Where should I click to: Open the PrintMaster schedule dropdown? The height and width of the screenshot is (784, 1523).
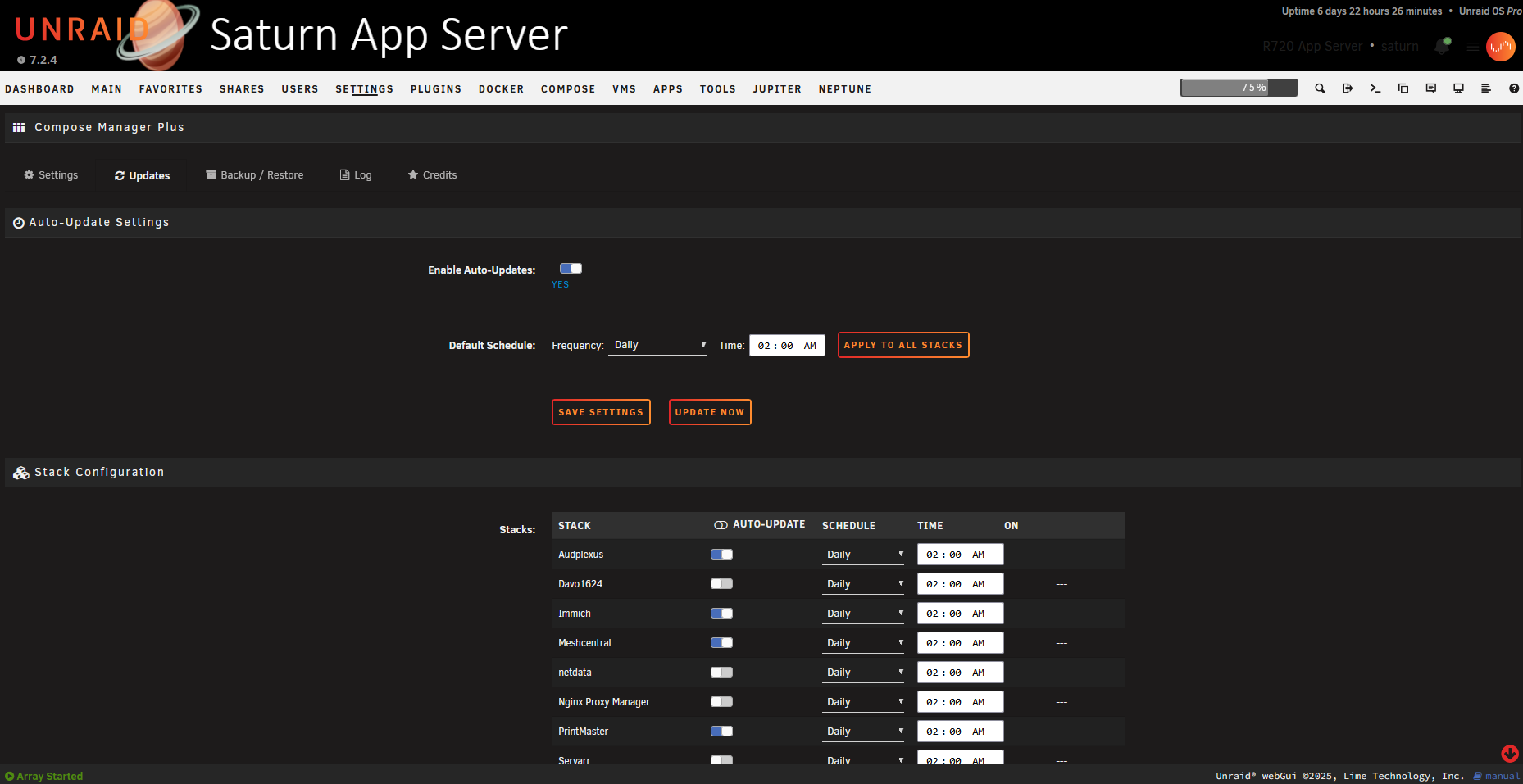click(x=863, y=732)
